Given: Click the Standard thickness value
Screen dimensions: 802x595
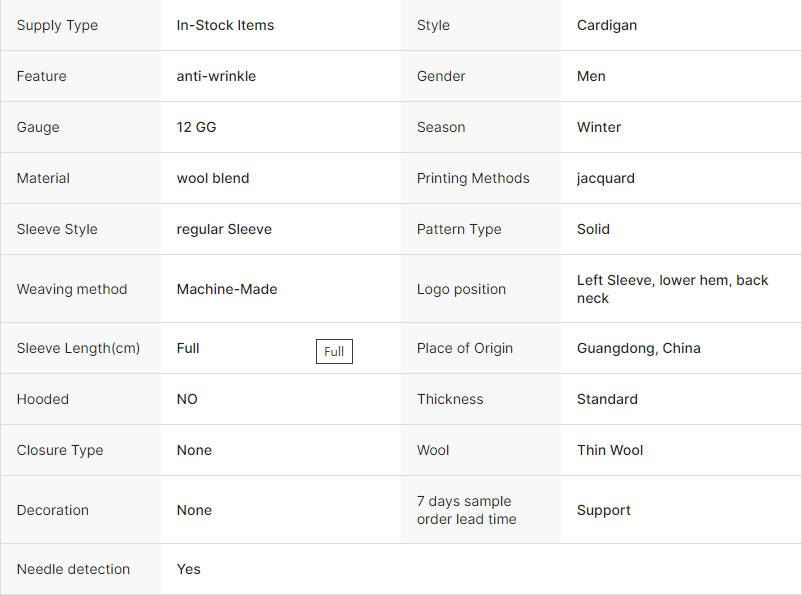Looking at the screenshot, I should tap(607, 399).
